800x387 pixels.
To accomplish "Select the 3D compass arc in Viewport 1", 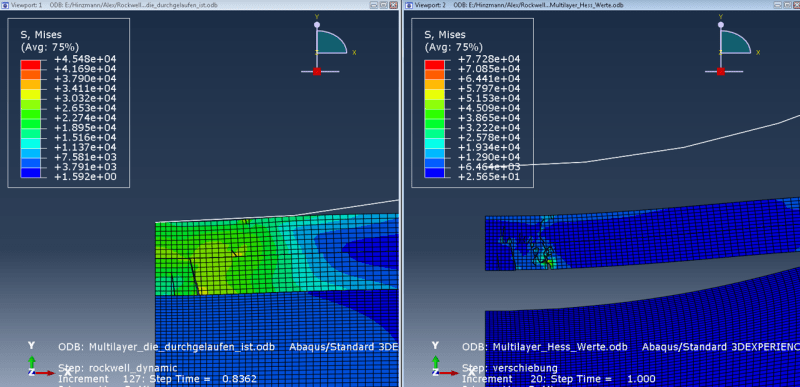I will pos(332,42).
